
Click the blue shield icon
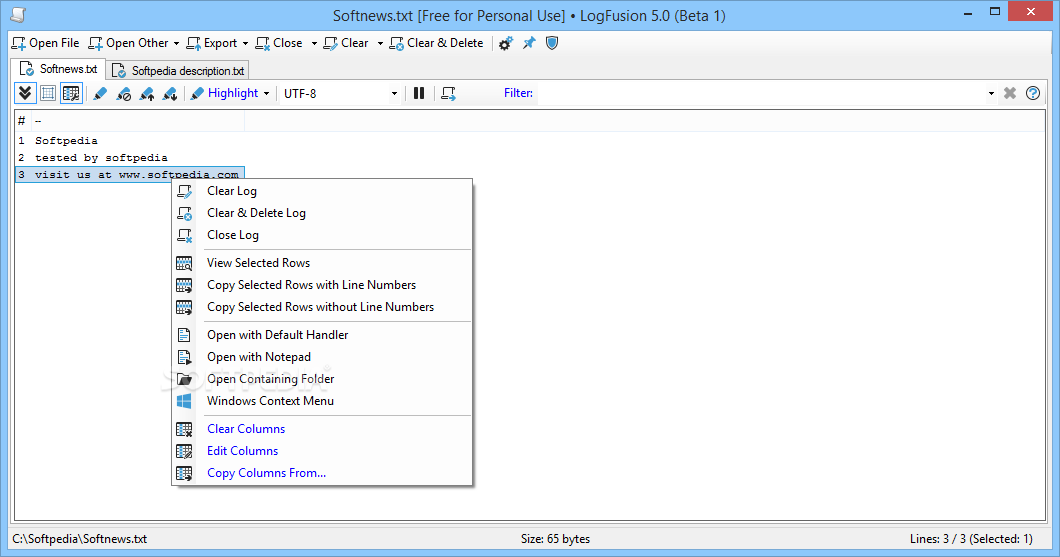coord(552,43)
